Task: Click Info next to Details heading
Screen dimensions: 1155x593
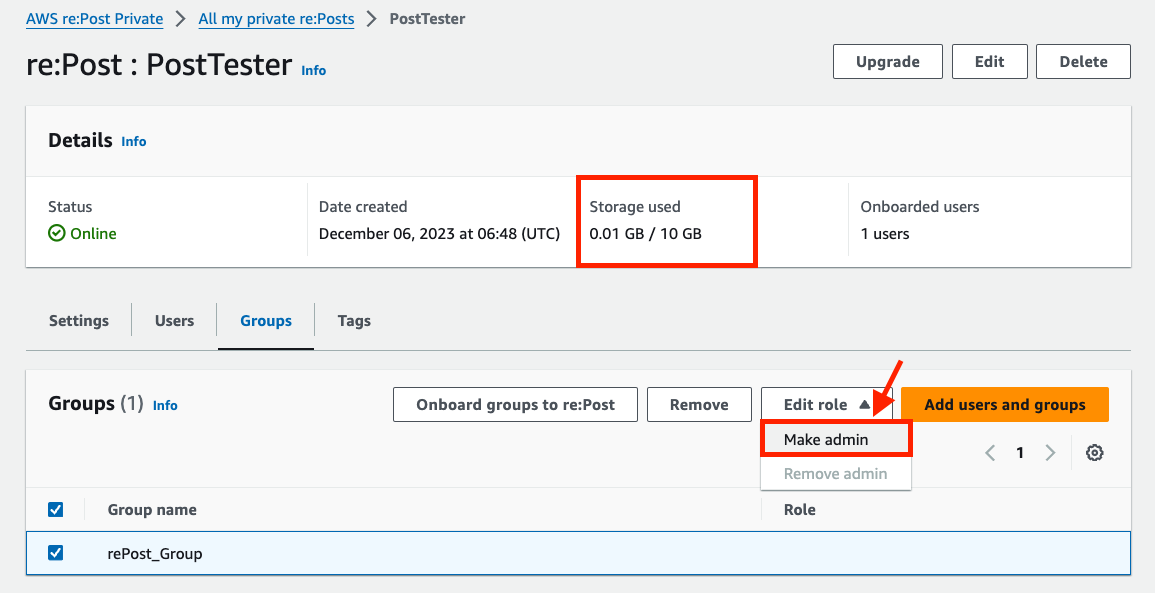Action: pos(133,141)
